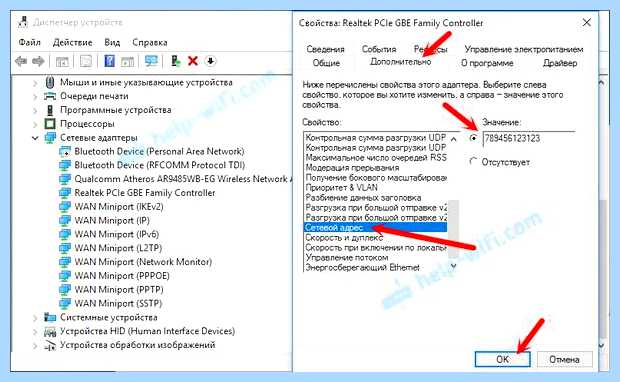Click the icon beside Устройства обработки изображений
Image resolution: width=620 pixels, height=382 pixels.
[x=50, y=345]
